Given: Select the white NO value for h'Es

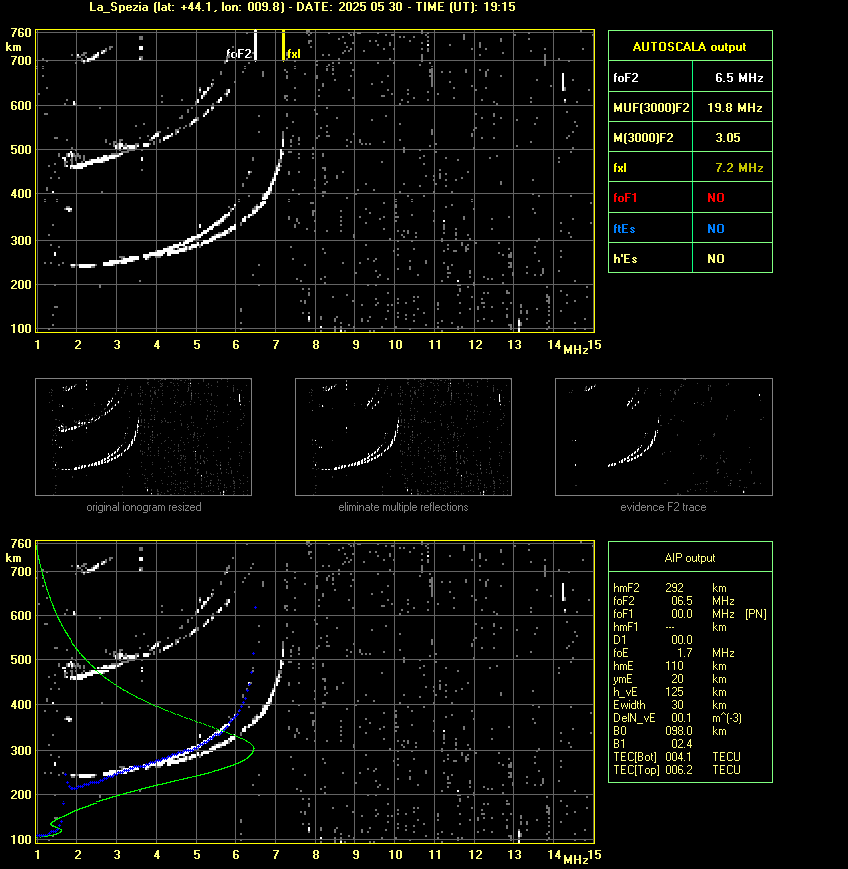Looking at the screenshot, I should 716,259.
